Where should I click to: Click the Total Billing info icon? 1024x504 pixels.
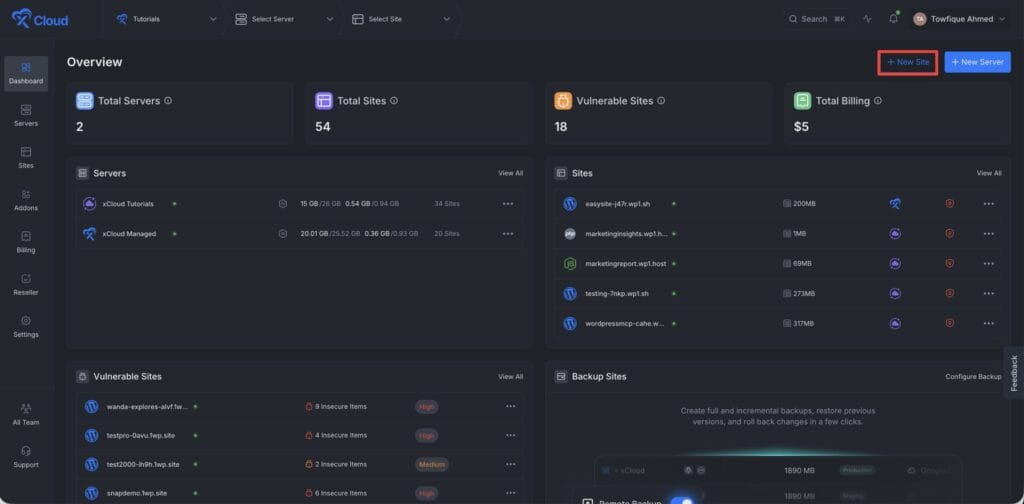point(878,101)
